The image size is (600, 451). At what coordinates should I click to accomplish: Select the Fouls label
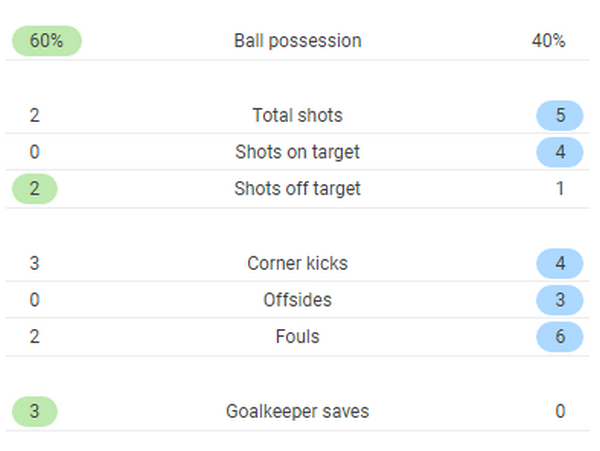tap(297, 337)
